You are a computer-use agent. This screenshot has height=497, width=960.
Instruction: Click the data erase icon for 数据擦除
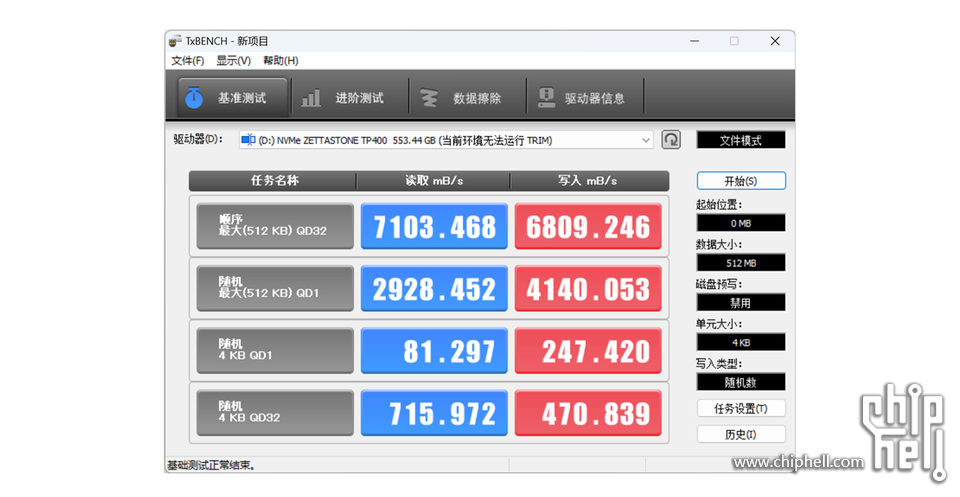tap(430, 98)
